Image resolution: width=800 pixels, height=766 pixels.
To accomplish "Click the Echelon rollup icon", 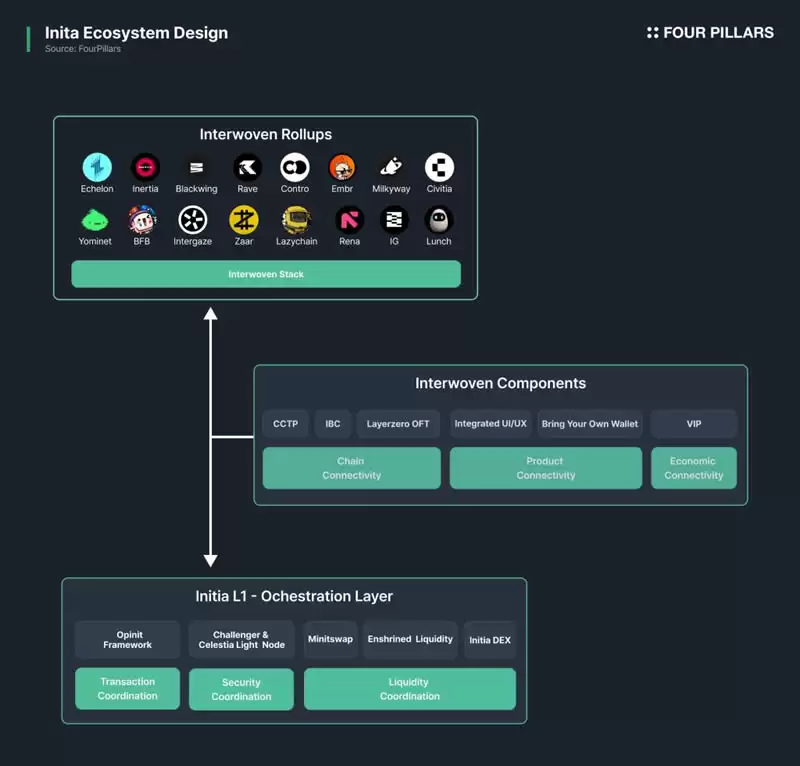I will tap(97, 167).
